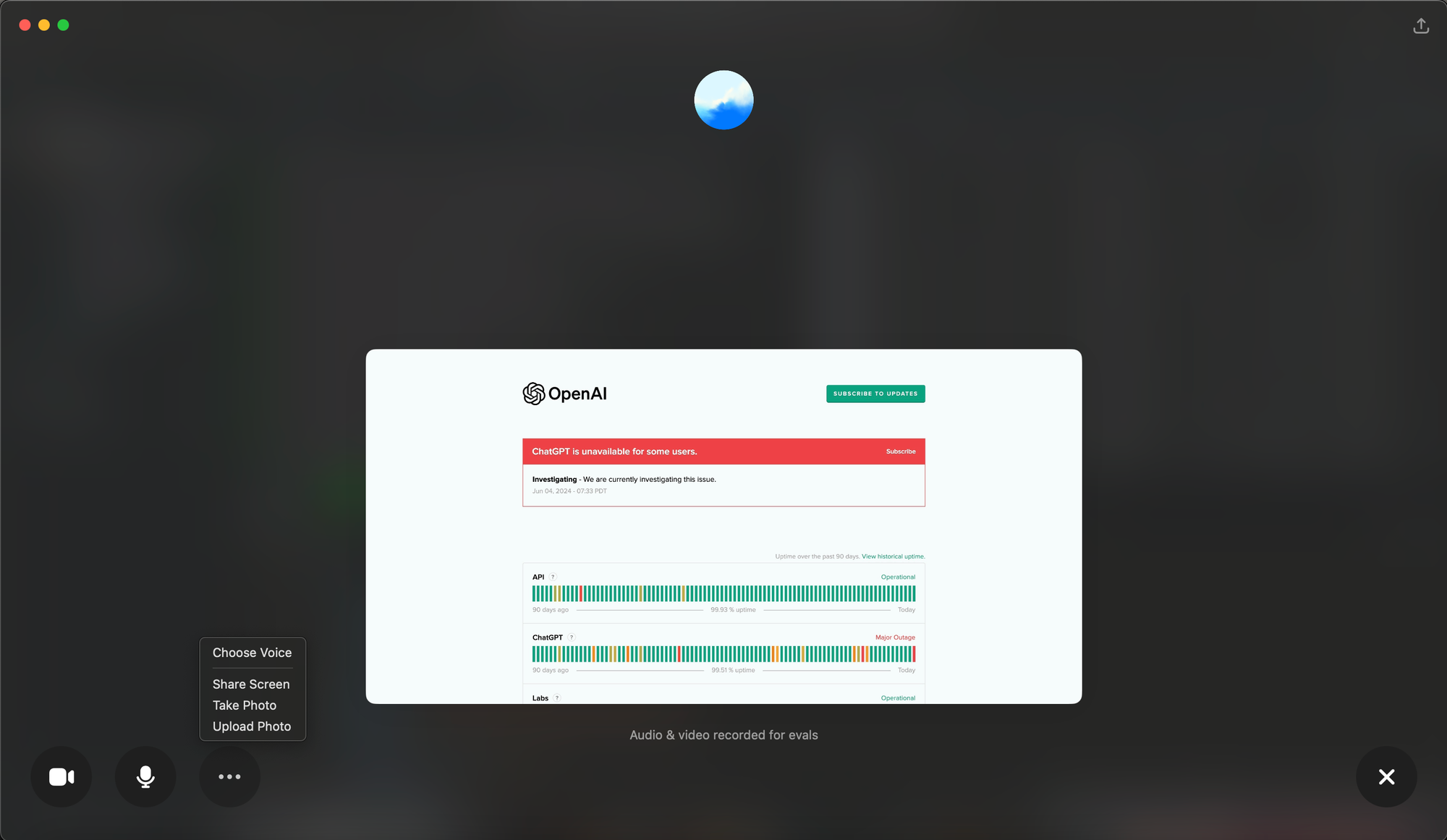Click Subscribe link on red alert banner
Image resolution: width=1447 pixels, height=840 pixels.
click(x=900, y=451)
